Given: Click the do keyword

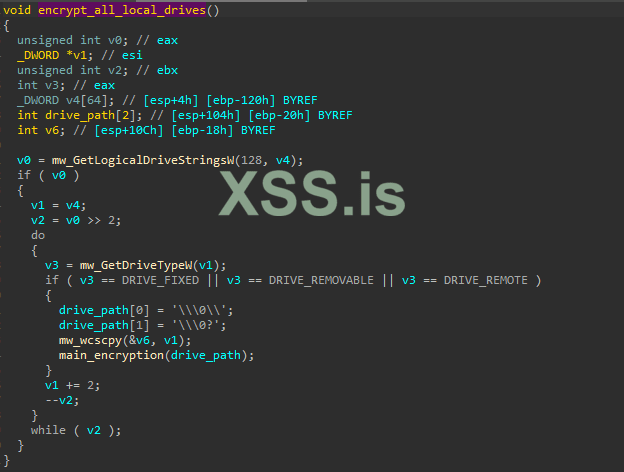Looking at the screenshot, I should tap(38, 235).
